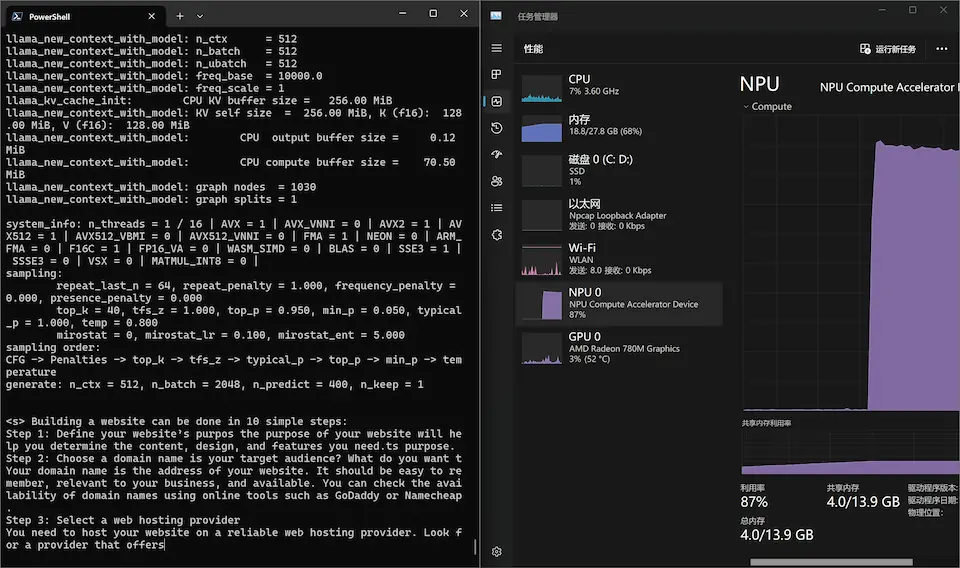Select the NPU 0 Compute Accelerator entry
The height and width of the screenshot is (568, 960).
620,303
